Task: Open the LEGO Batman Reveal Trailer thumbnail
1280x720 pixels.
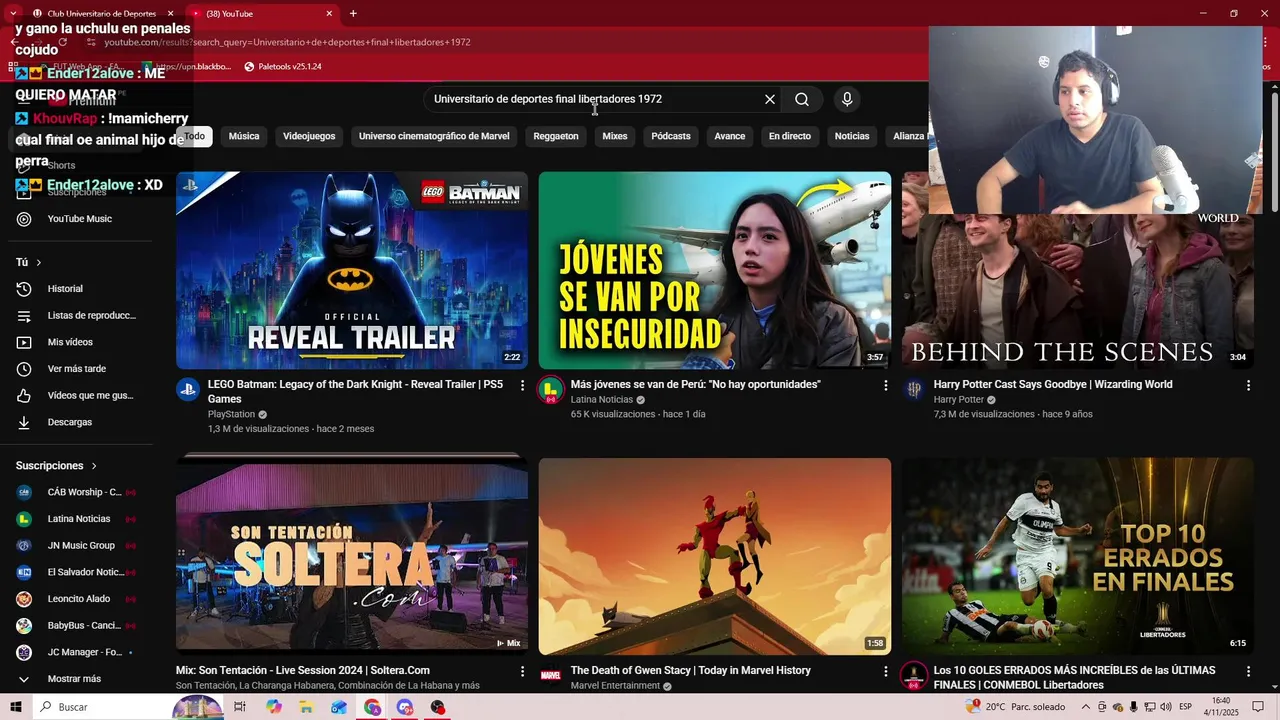Action: point(352,270)
